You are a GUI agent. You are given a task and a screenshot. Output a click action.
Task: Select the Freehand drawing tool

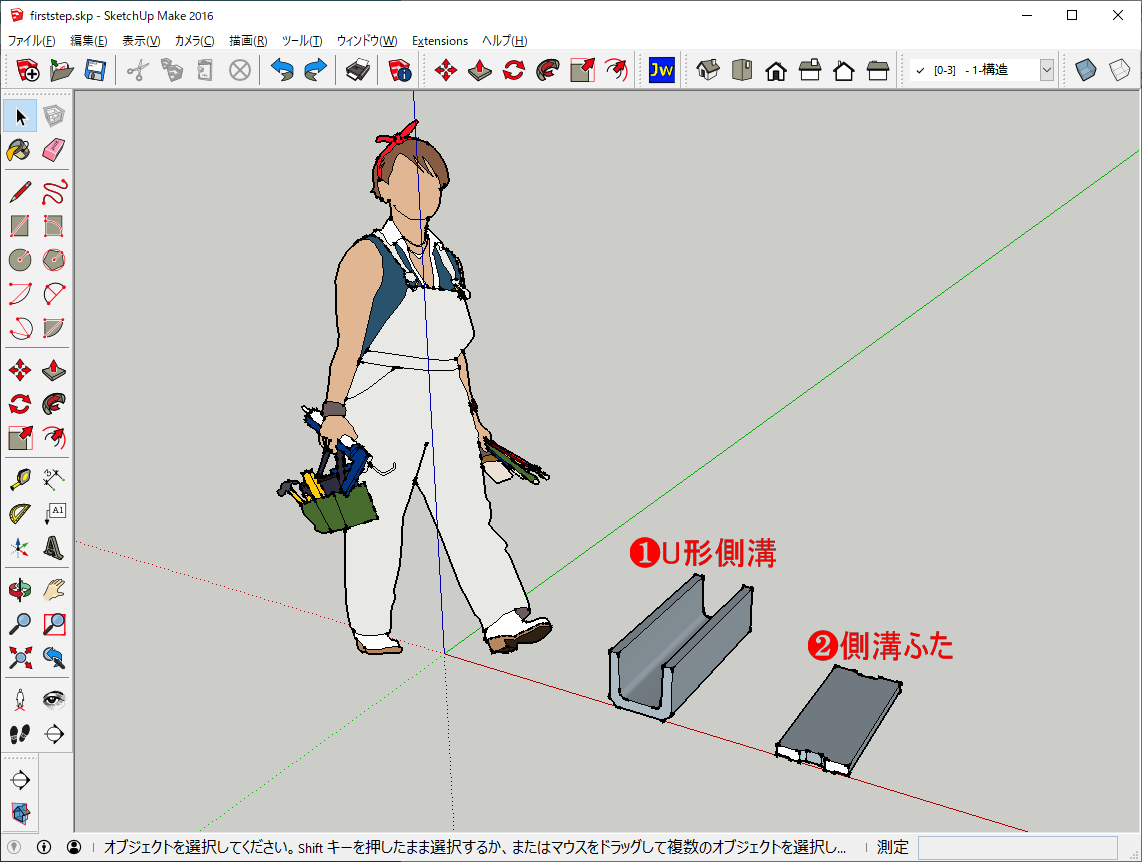coord(54,192)
